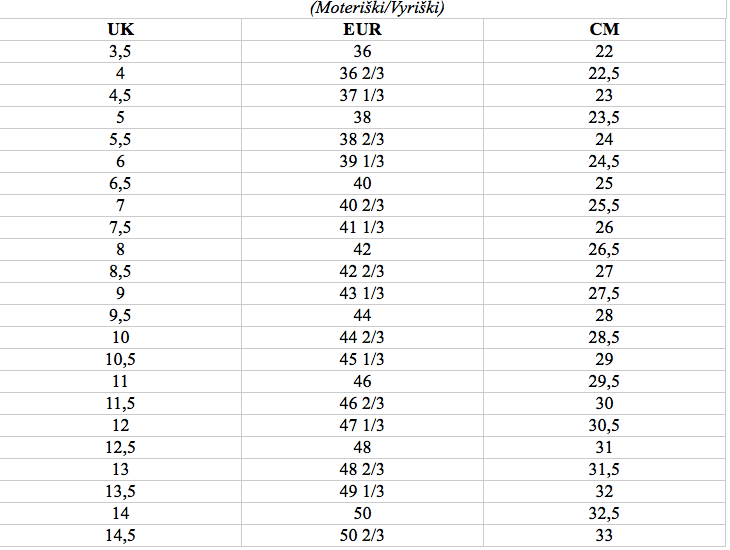This screenshot has width=730, height=550.
Task: Select the UK size 3,5 cell
Action: (121, 51)
